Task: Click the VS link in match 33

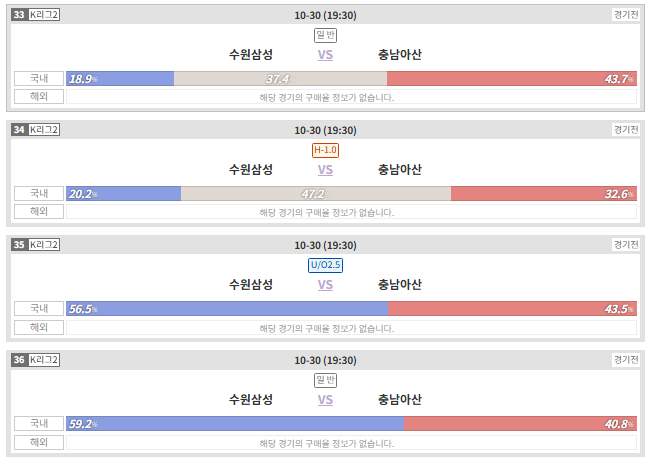Action: tap(325, 55)
